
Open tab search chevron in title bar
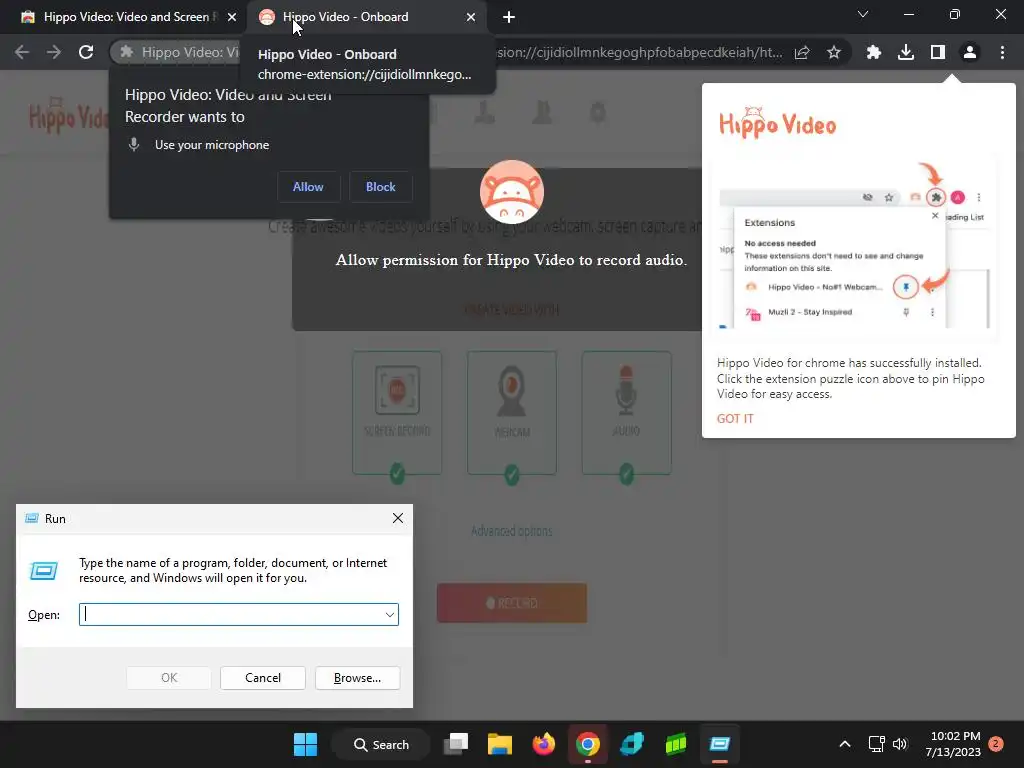pyautogui.click(x=863, y=14)
